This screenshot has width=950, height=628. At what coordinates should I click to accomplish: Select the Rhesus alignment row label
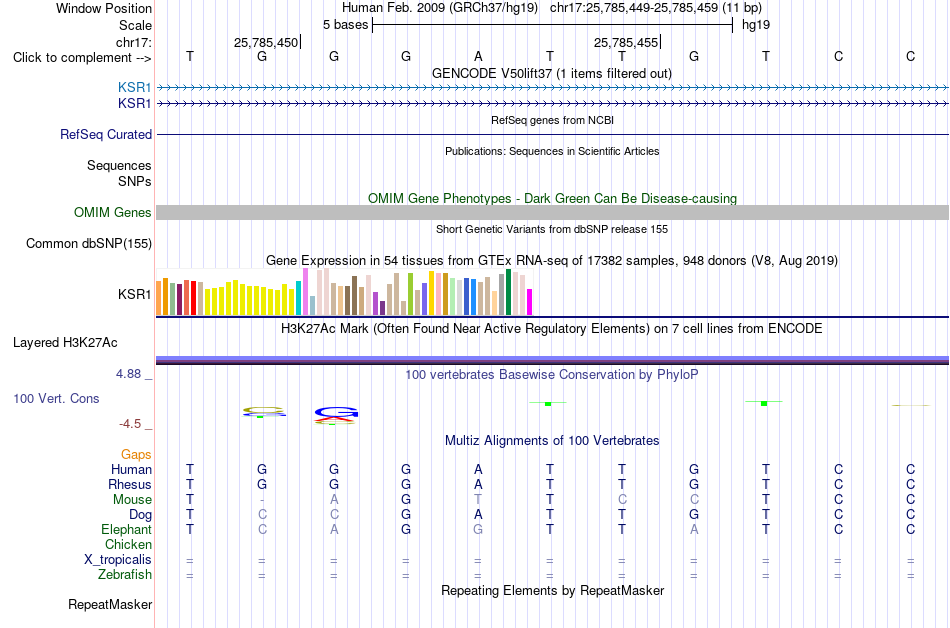tap(130, 485)
